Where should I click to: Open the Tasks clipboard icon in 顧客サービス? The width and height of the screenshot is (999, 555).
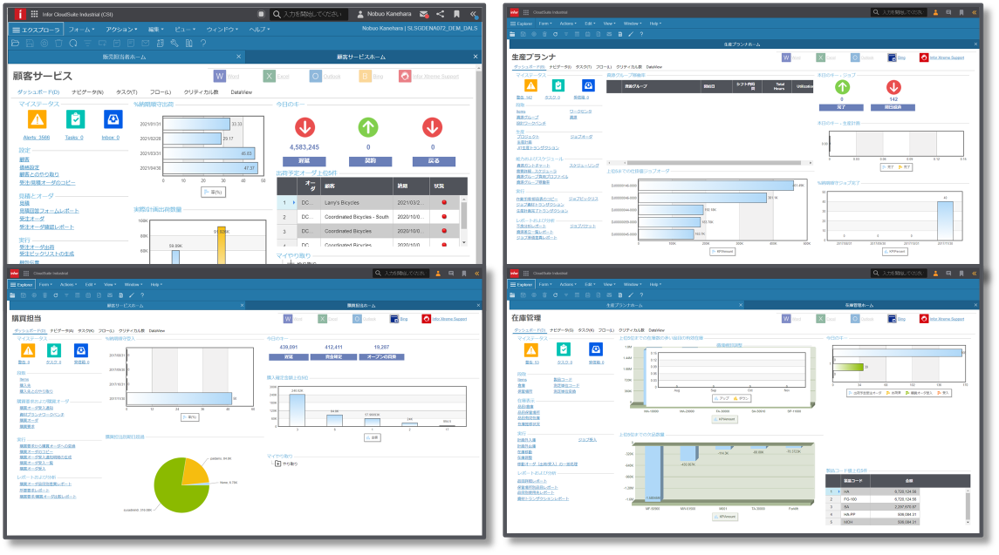(75, 119)
